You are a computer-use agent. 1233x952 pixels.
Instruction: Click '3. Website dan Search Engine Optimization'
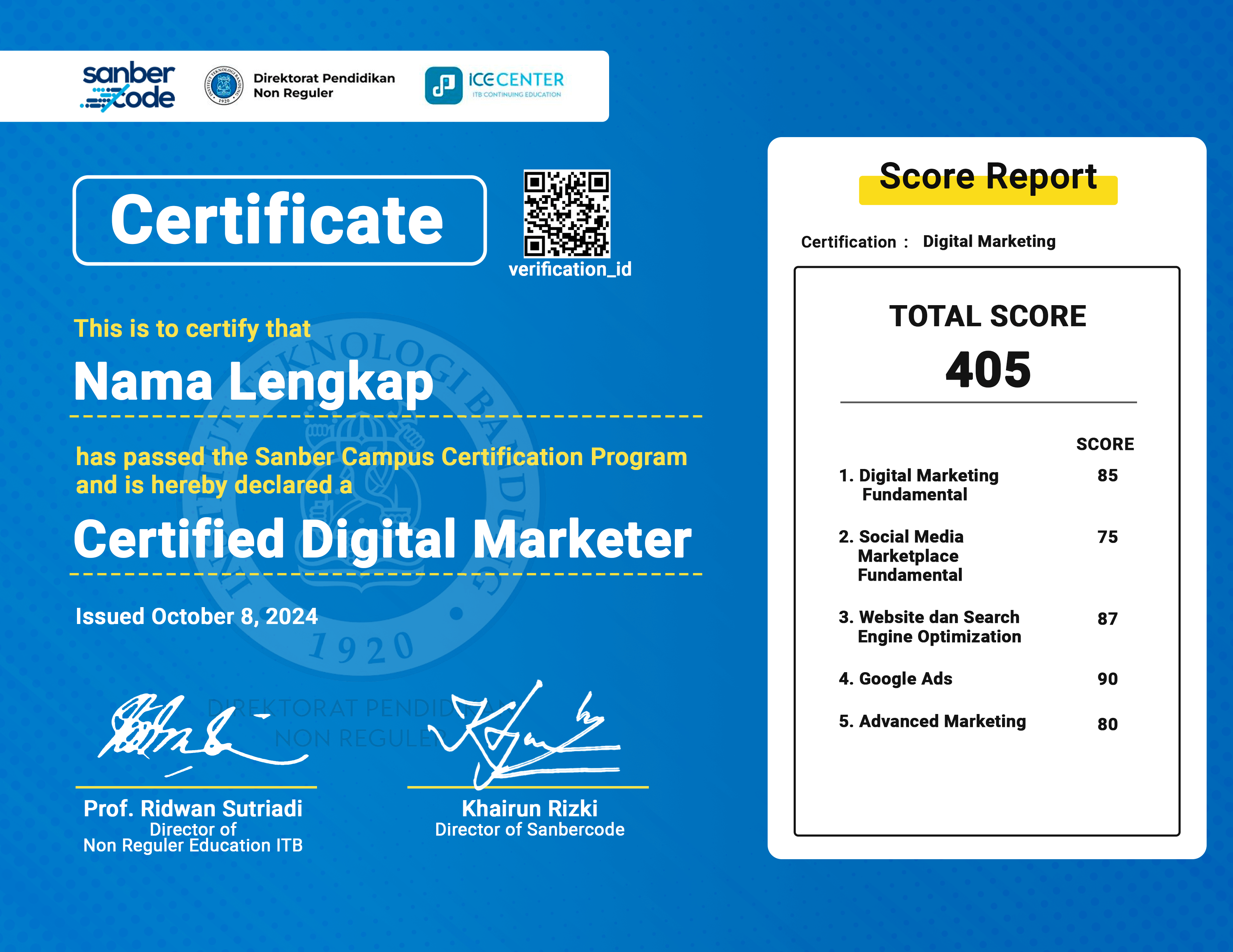[930, 627]
